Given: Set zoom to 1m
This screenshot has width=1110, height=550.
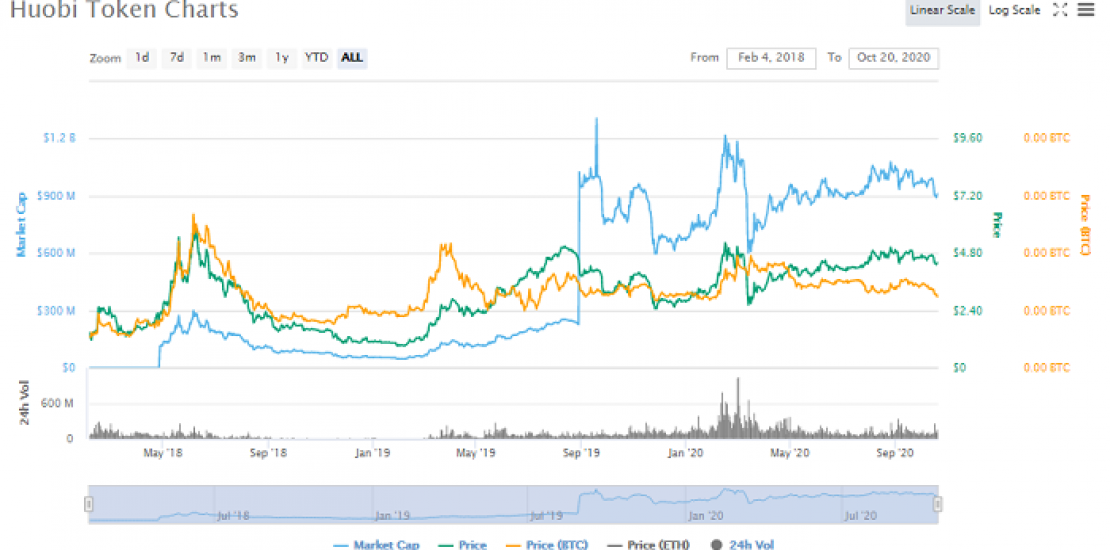Looking at the screenshot, I should (212, 58).
